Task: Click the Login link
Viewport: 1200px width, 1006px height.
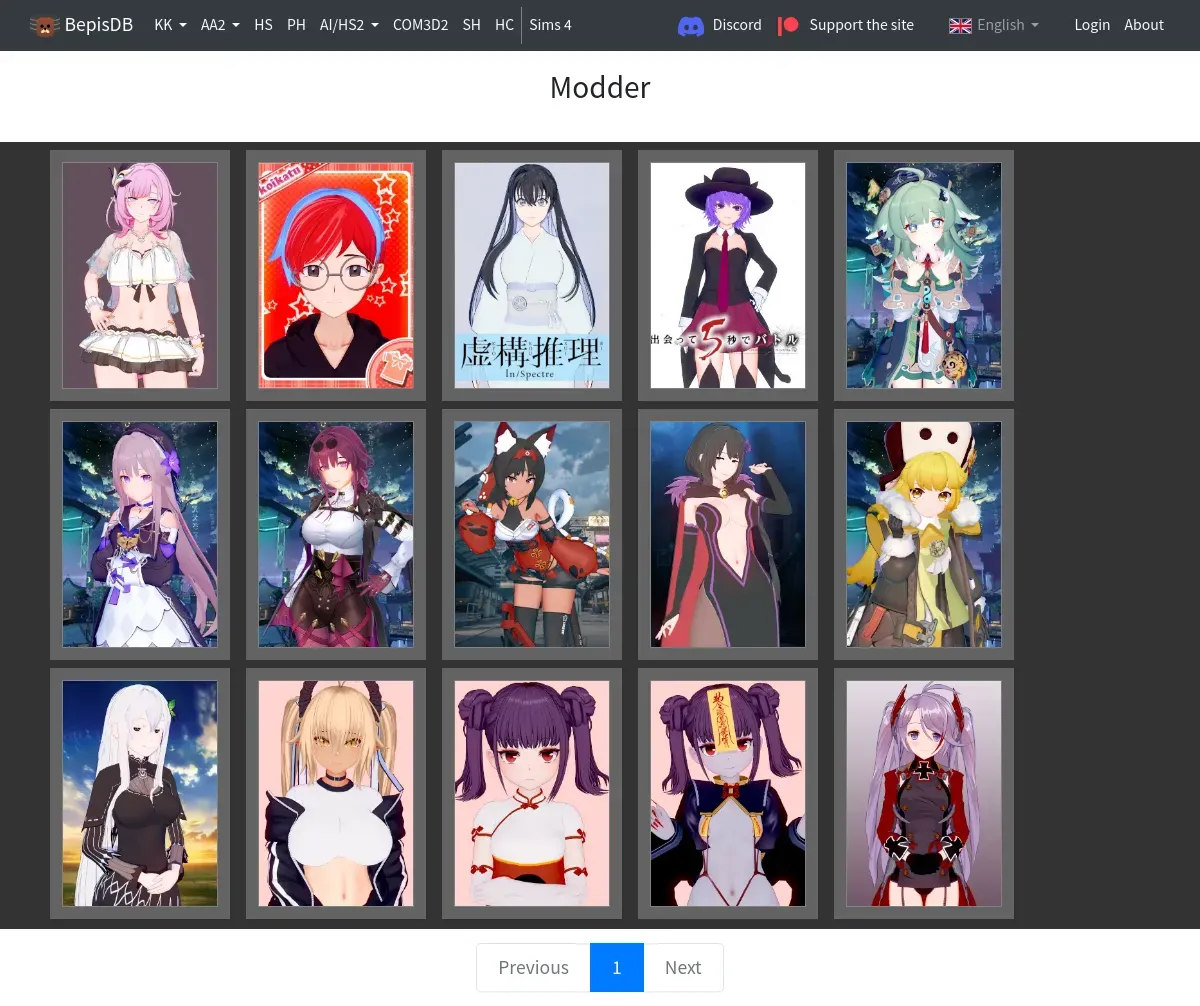Action: tap(1092, 25)
